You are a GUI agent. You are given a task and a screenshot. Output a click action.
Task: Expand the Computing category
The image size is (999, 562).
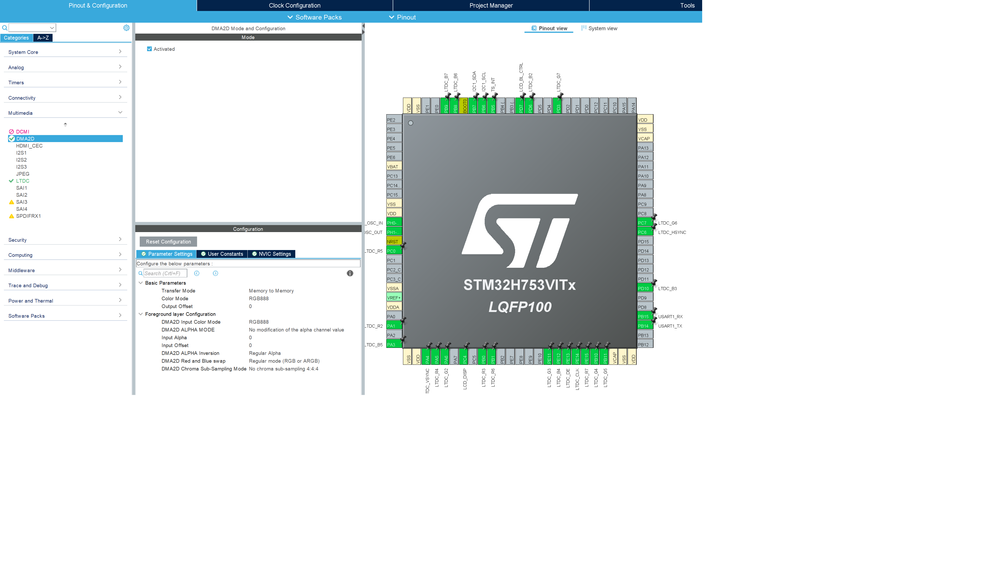[x=64, y=255]
